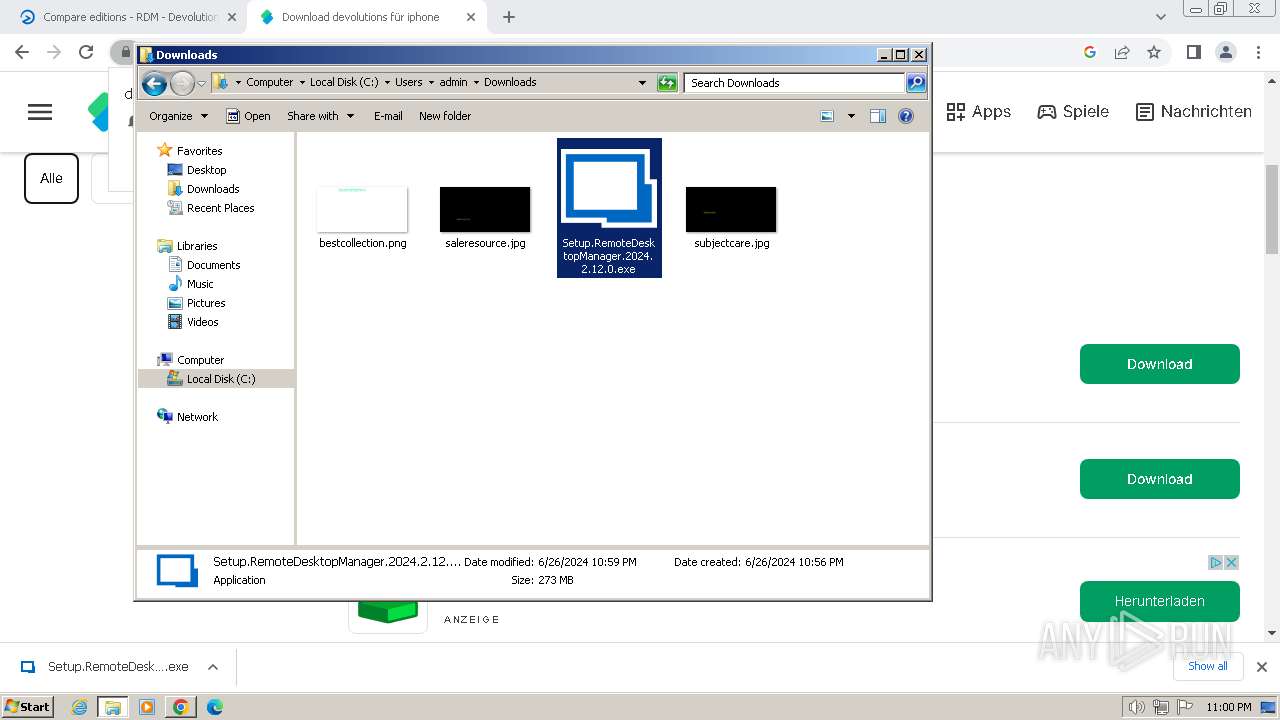Click the share page icon in Chrome
Viewport: 1280px width, 720px height.
[1122, 52]
